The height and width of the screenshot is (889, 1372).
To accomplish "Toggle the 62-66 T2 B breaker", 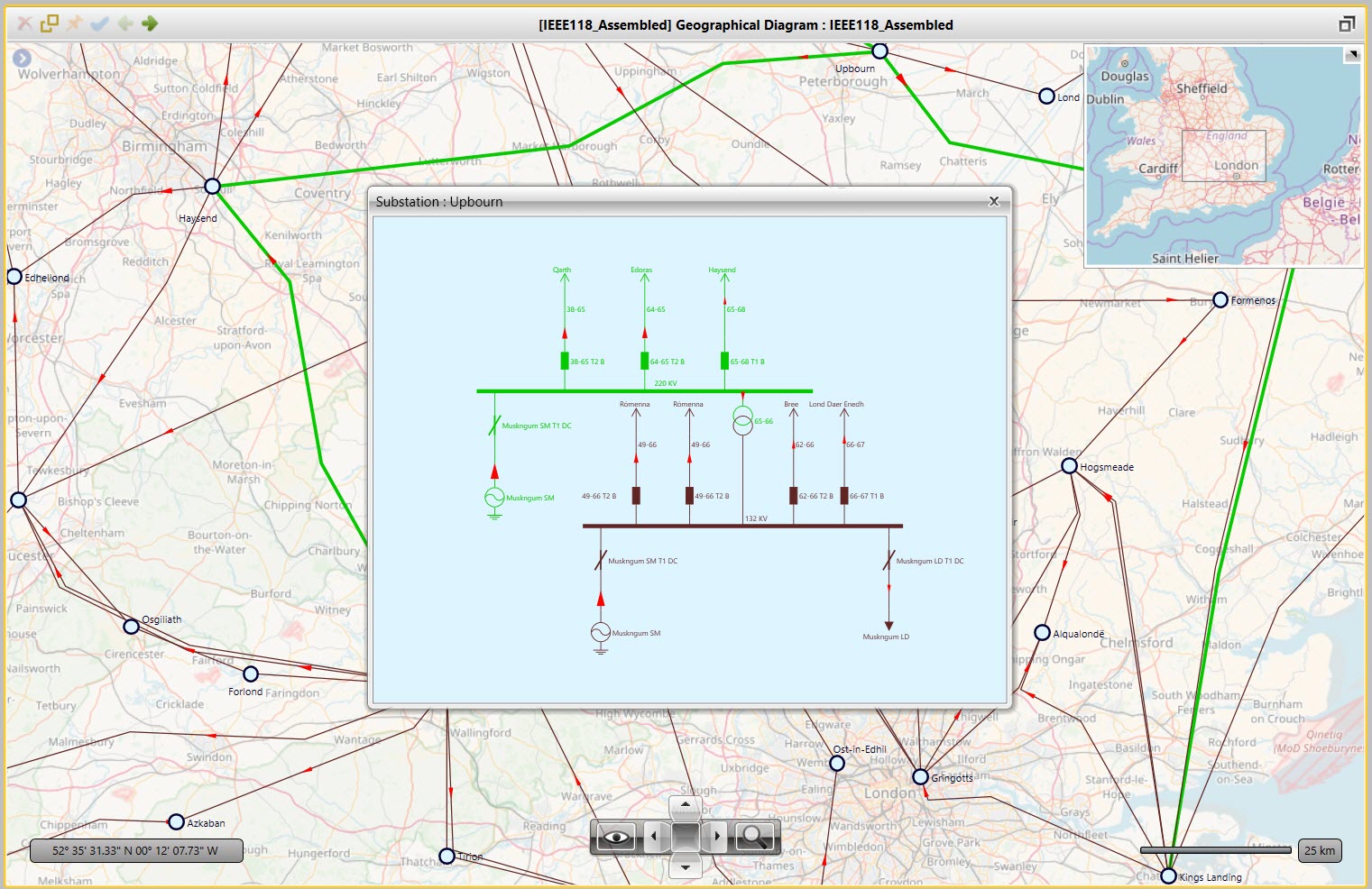I will [793, 495].
